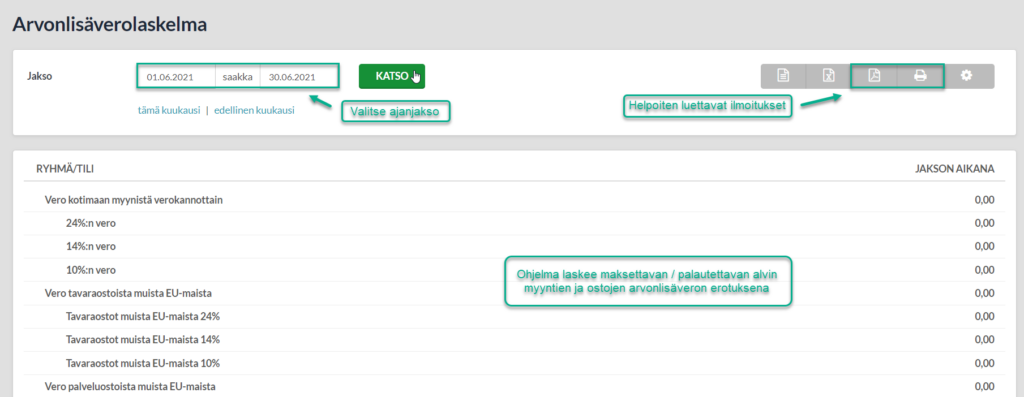Click the 'Jakso' label
The image size is (1024, 397).
[39, 76]
